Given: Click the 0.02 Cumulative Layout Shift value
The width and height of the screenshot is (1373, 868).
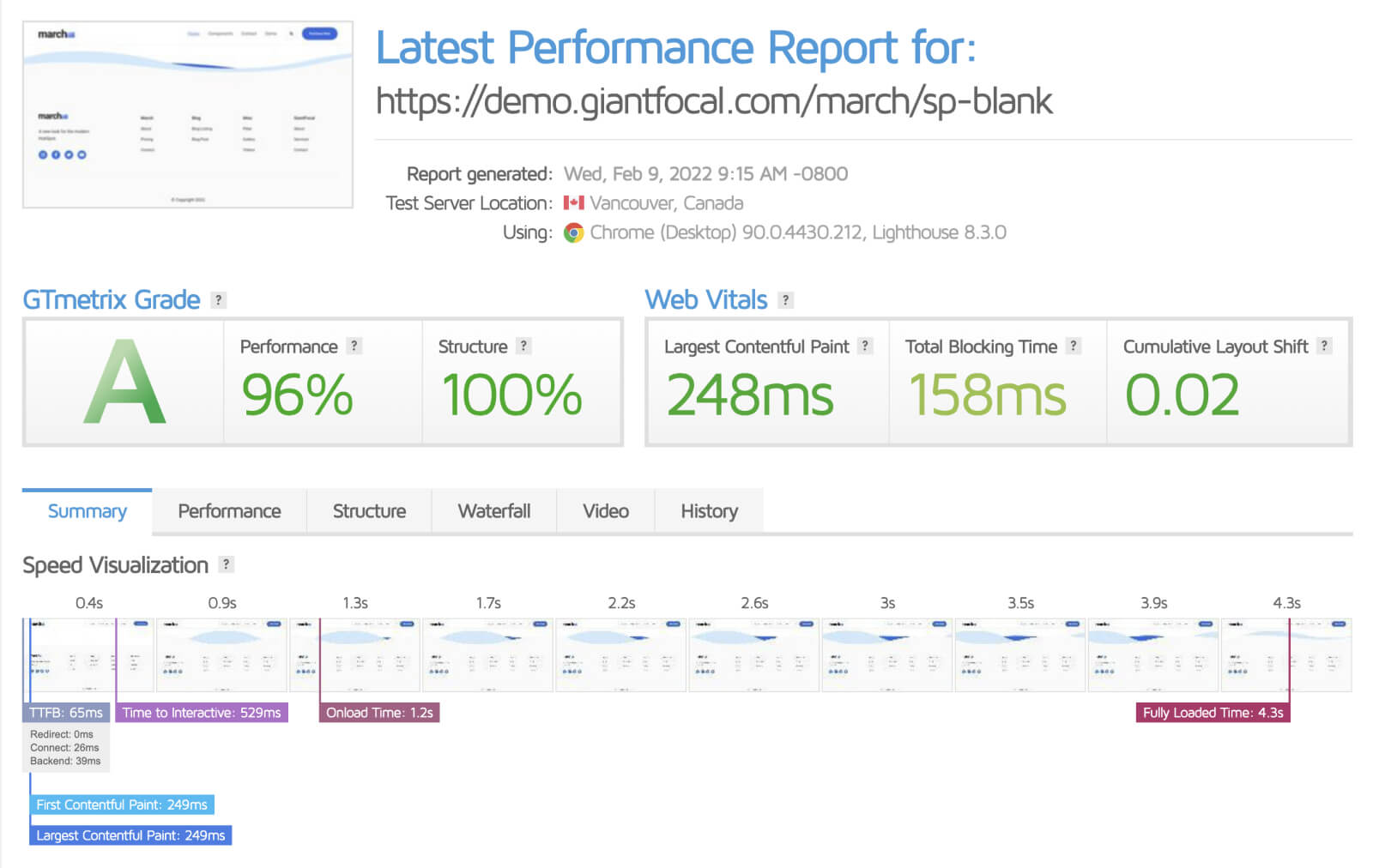Looking at the screenshot, I should click(x=1182, y=395).
